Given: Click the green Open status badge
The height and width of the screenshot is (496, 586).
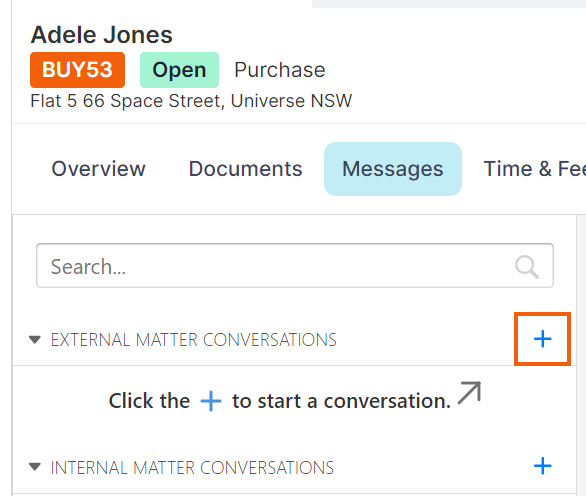Looking at the screenshot, I should 179,70.
